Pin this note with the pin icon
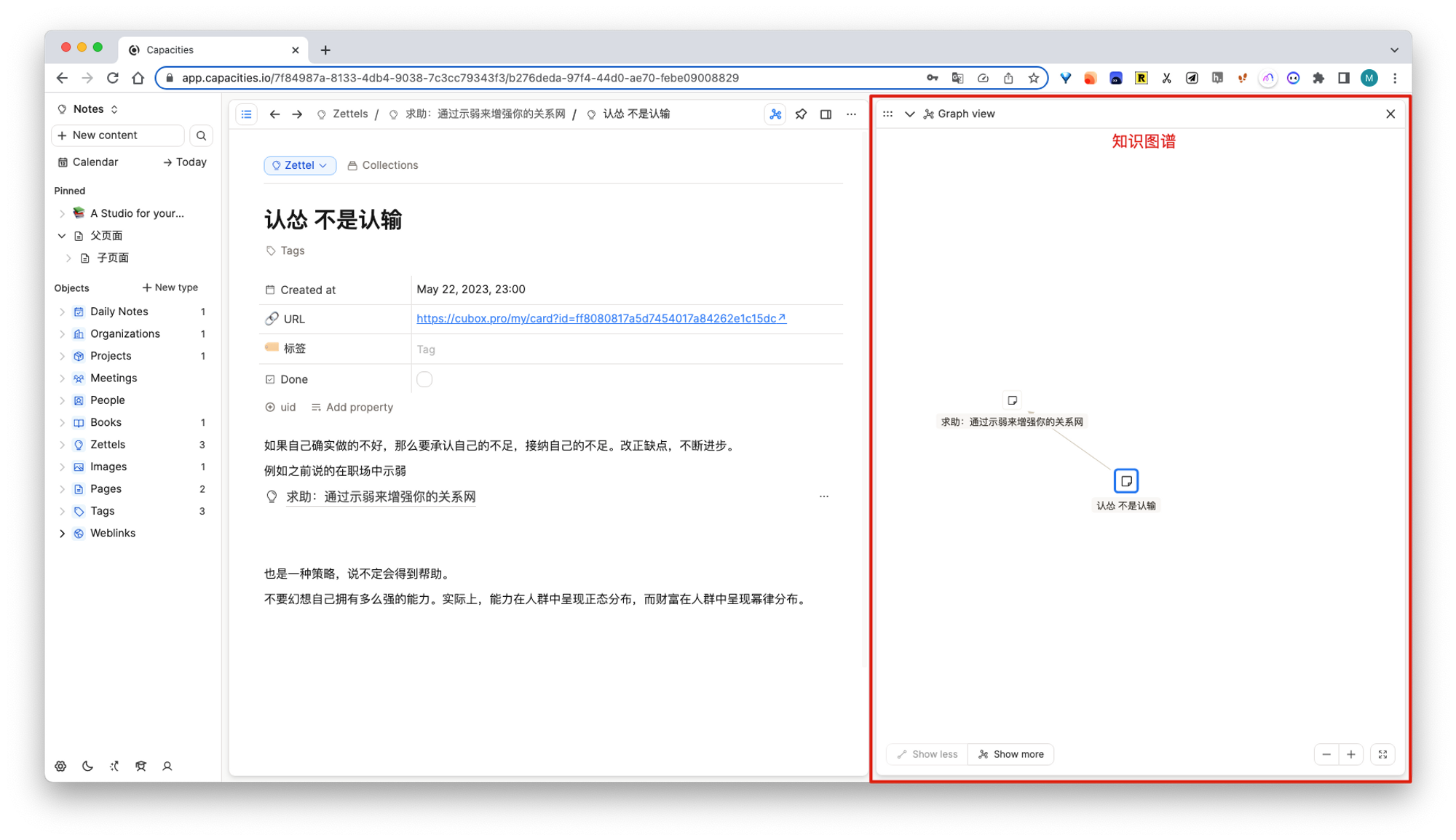1456x840 pixels. [801, 114]
